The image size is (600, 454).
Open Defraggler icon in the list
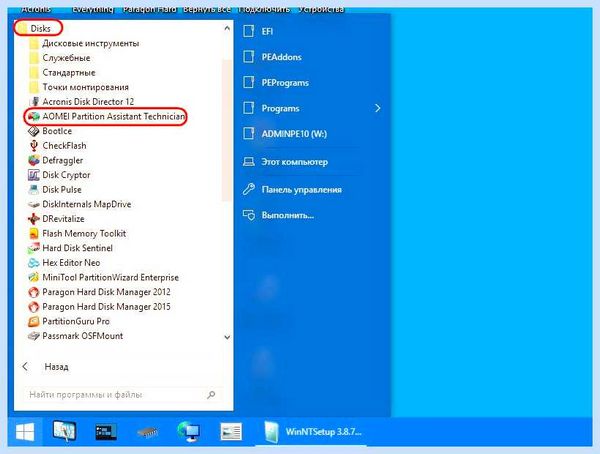coord(34,160)
